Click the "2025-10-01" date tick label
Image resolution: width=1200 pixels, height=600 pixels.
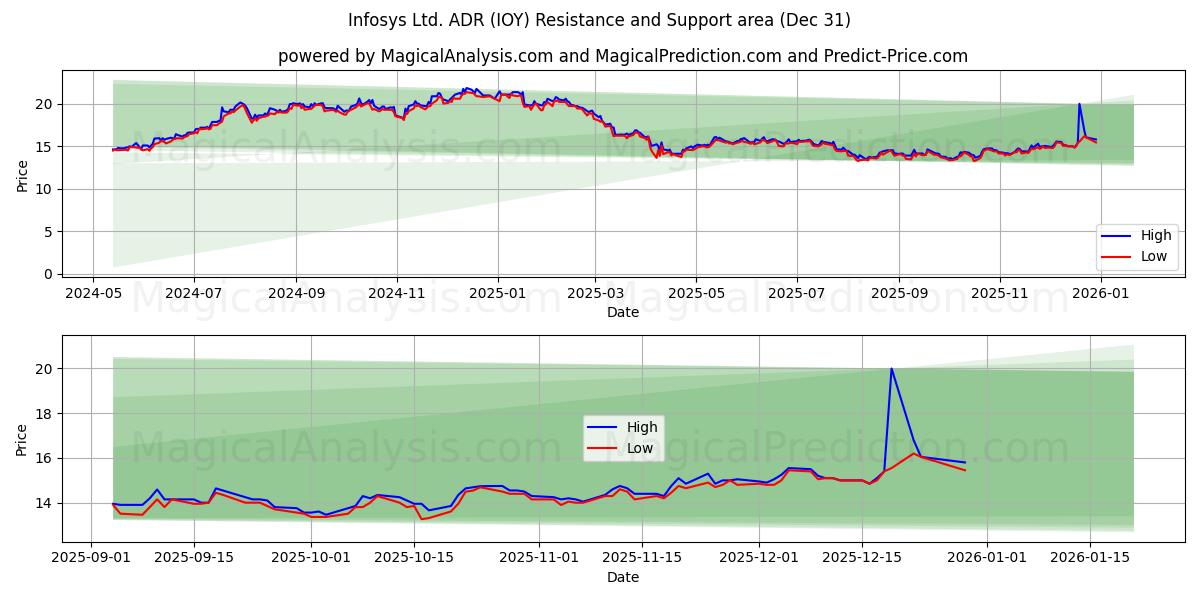click(x=312, y=559)
